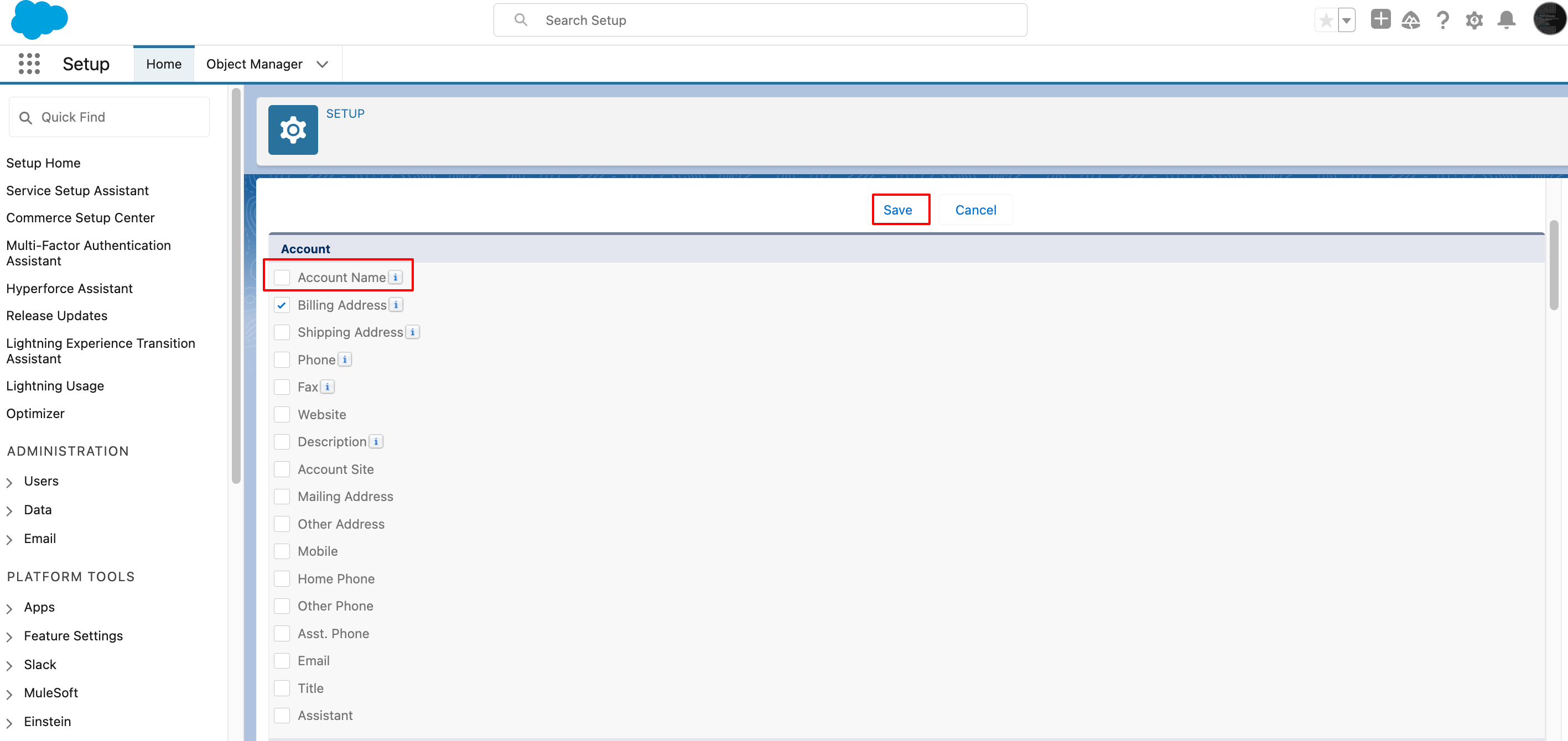Open Global Actions plus icon
The width and height of the screenshot is (1568, 741).
pyautogui.click(x=1380, y=19)
